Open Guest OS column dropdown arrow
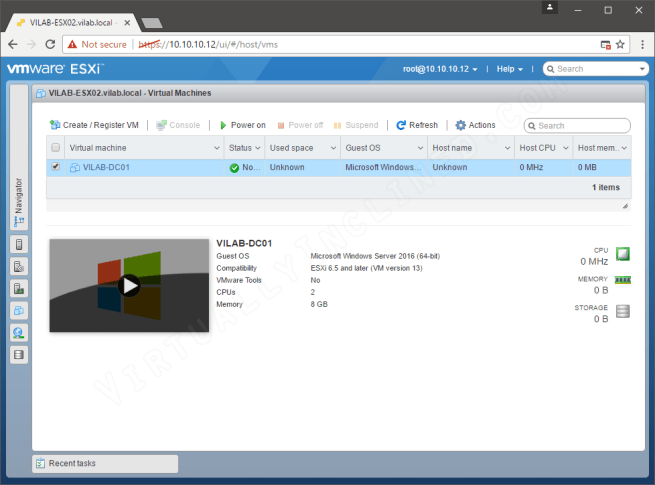655x485 pixels. 421,148
